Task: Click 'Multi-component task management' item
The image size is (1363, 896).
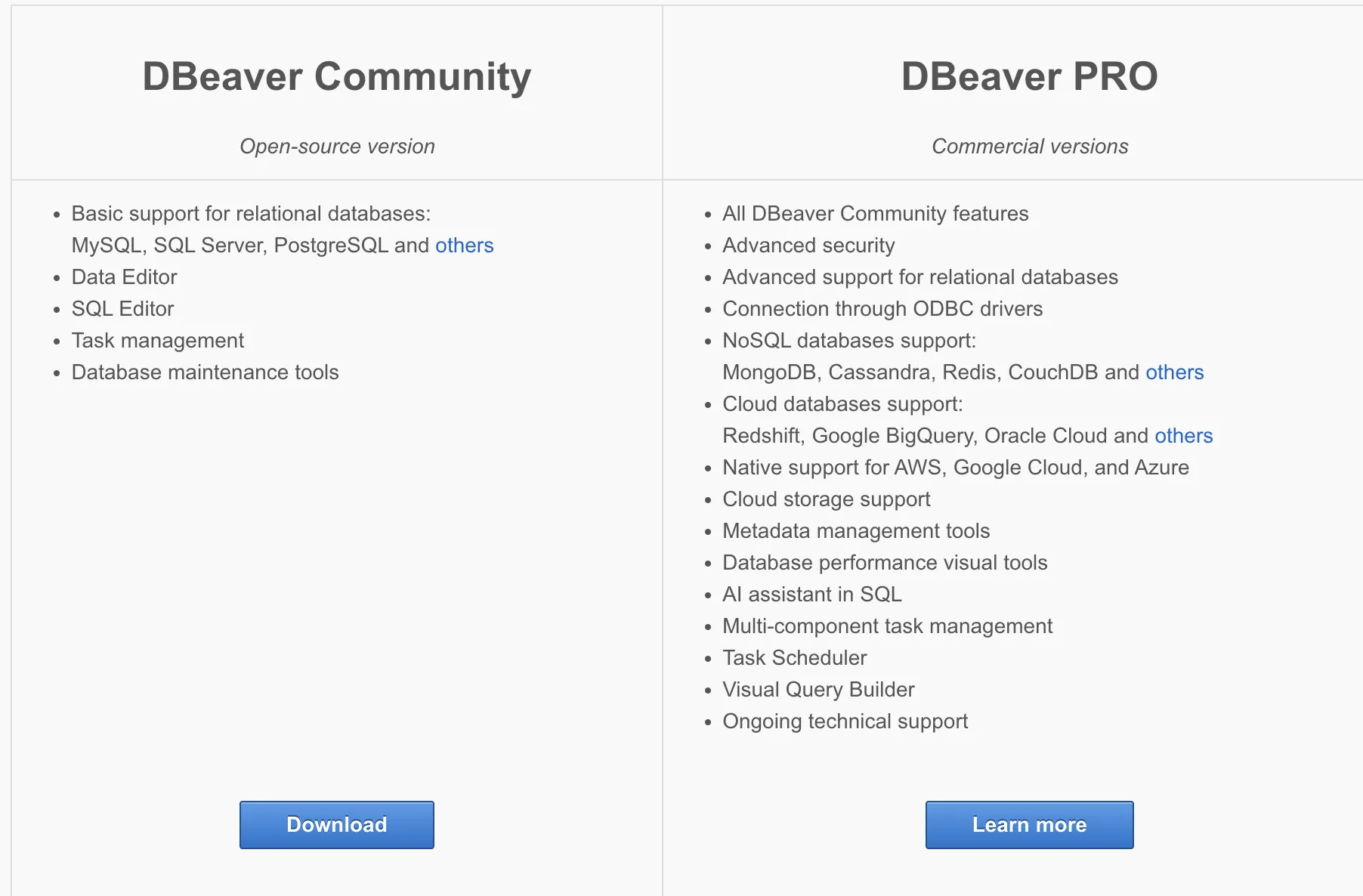Action: [887, 626]
